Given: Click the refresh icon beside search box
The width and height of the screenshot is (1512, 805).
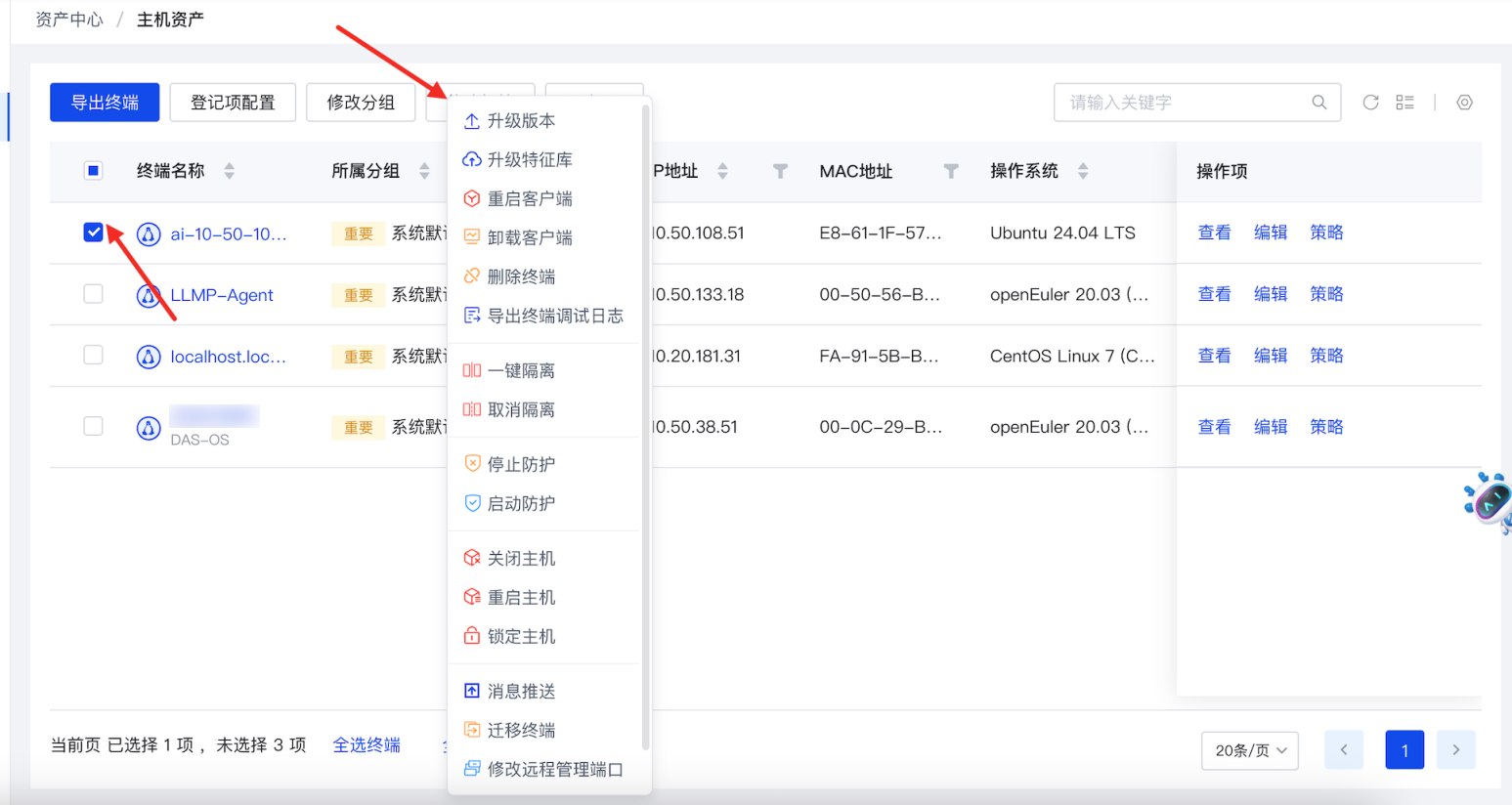Looking at the screenshot, I should (x=1370, y=103).
